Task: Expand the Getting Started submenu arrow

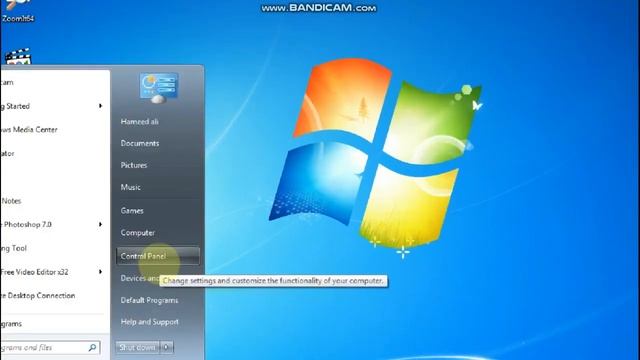Action: coord(100,106)
